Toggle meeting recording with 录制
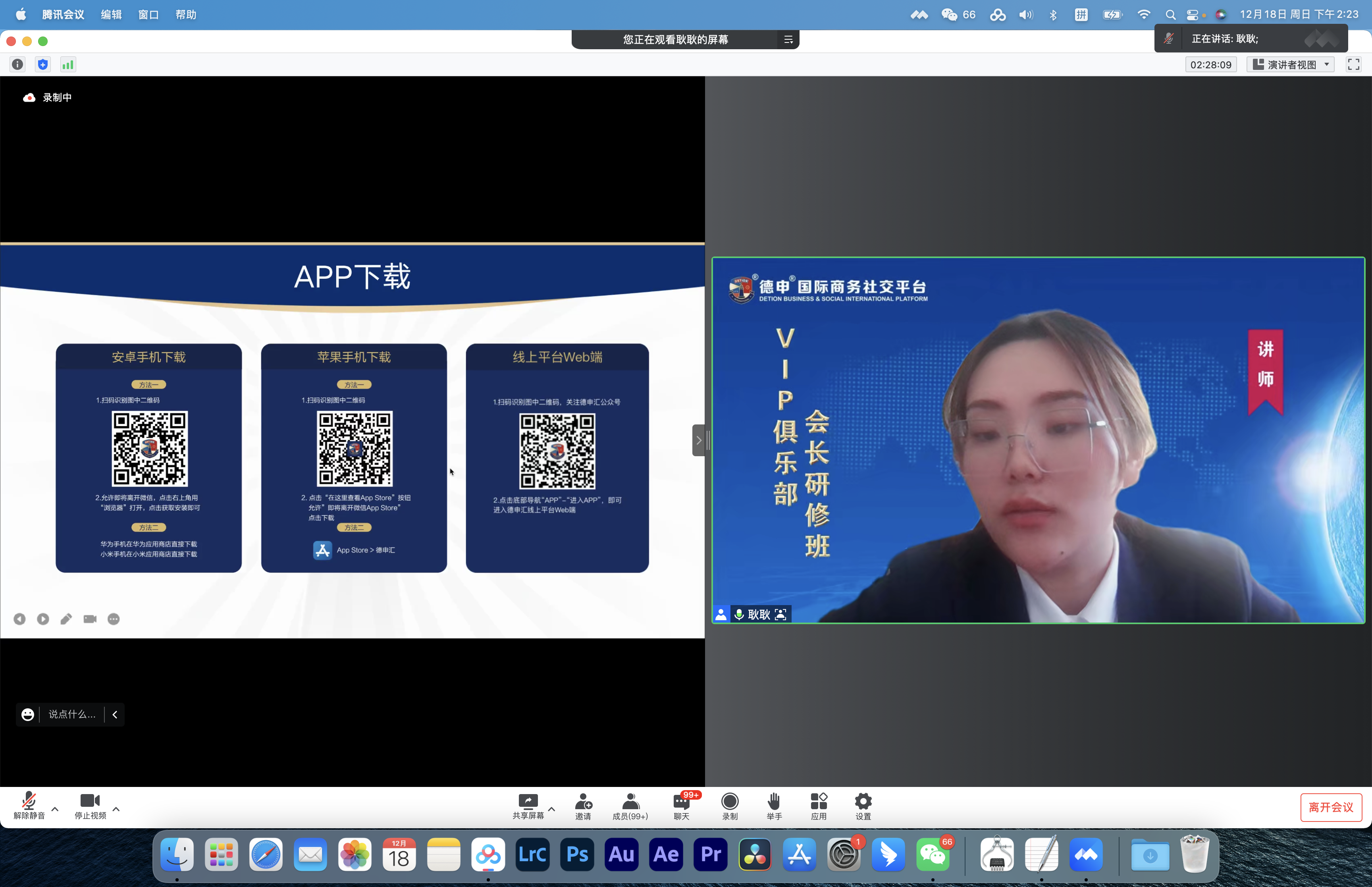 point(729,806)
